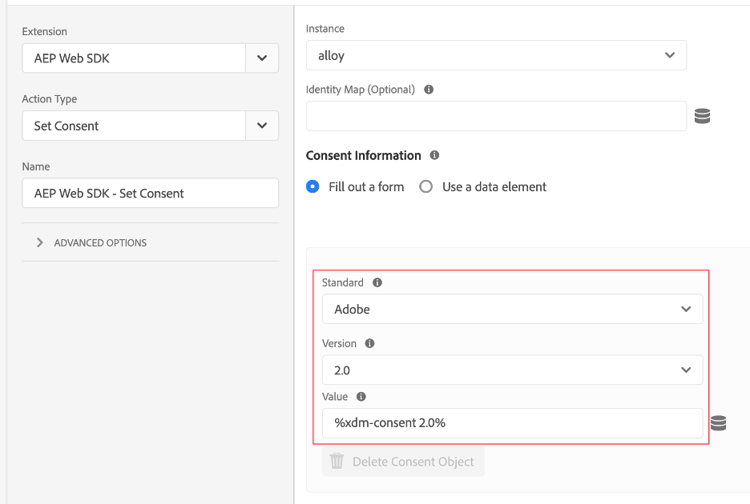This screenshot has width=750, height=504.
Task: Click the Standard field info icon
Action: tap(377, 283)
